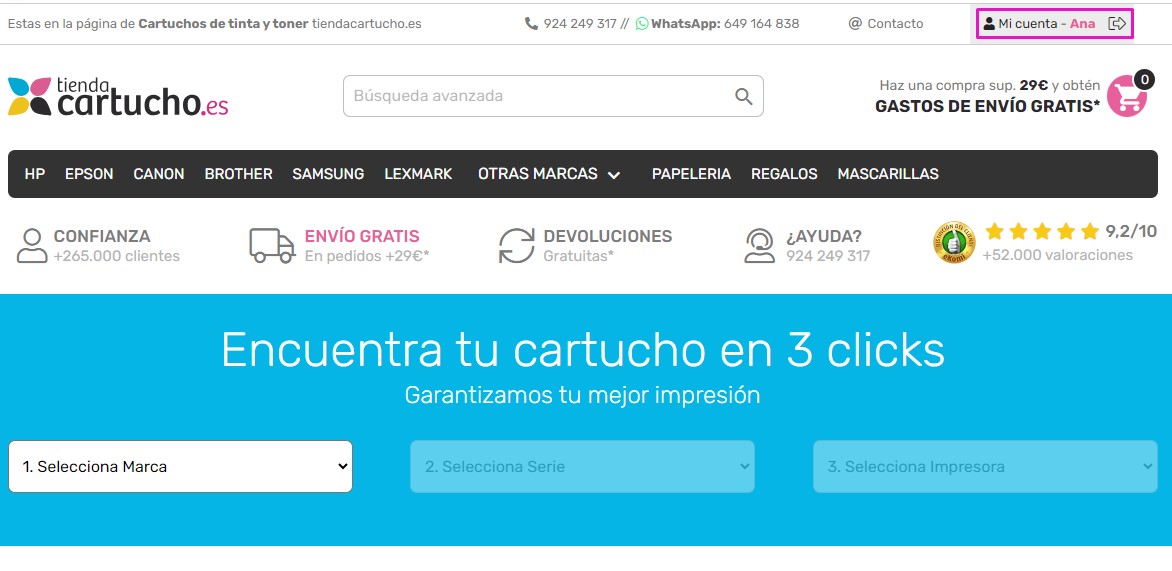Open the LEXMARK menu item
Viewport: 1172px width, 571px height.
tap(418, 173)
